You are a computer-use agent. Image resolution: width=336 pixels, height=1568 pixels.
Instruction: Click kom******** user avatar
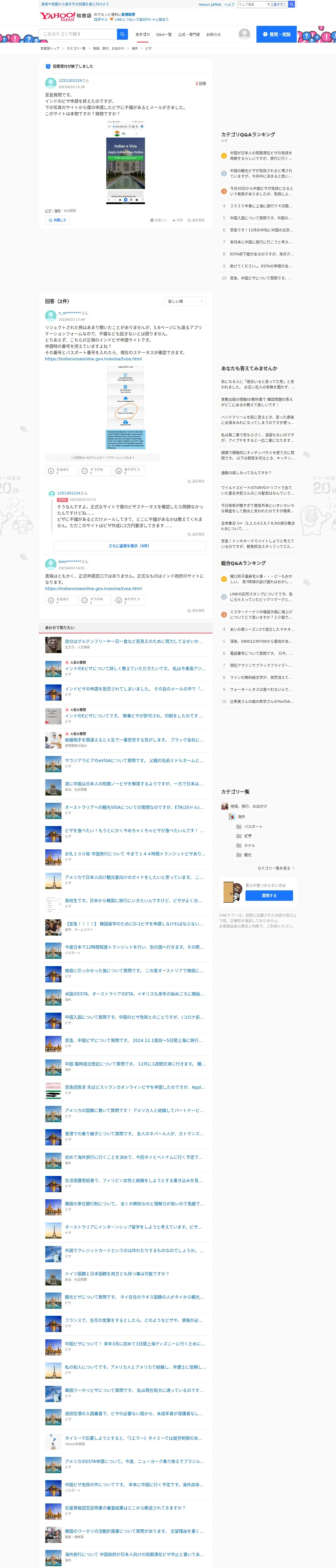(x=51, y=564)
